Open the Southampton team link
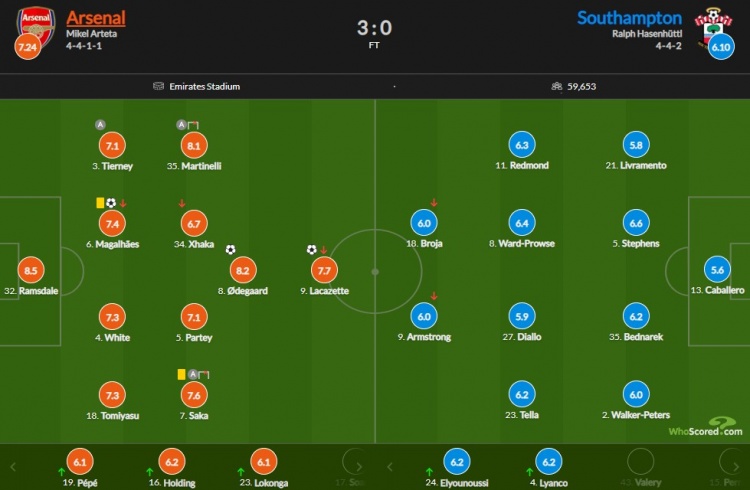 point(629,18)
